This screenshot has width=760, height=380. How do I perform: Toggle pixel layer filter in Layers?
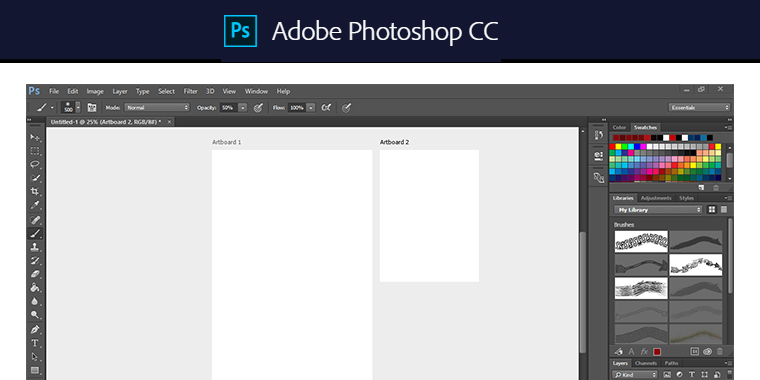[x=667, y=375]
